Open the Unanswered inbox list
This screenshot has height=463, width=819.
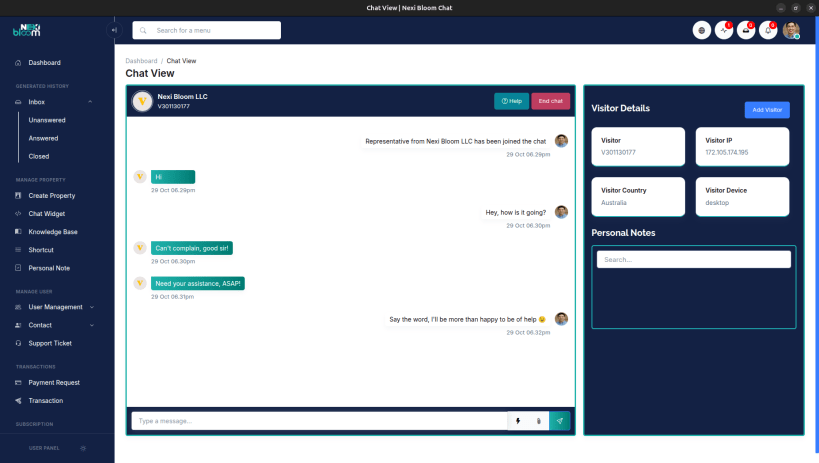[x=47, y=120]
